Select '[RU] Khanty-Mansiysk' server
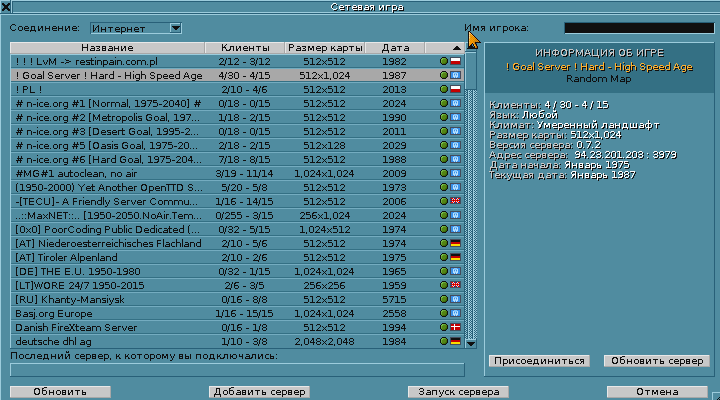The width and height of the screenshot is (720, 400). point(237,299)
